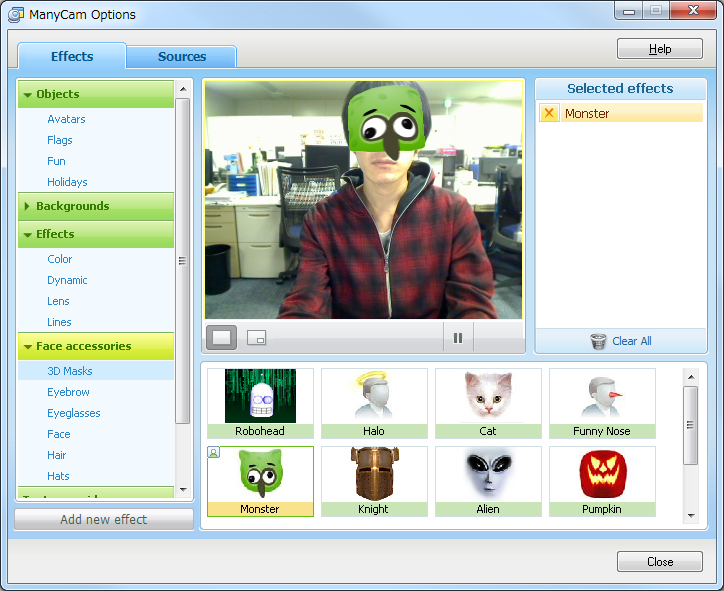The image size is (724, 591).
Task: Pause the webcam preview
Action: coord(458,338)
